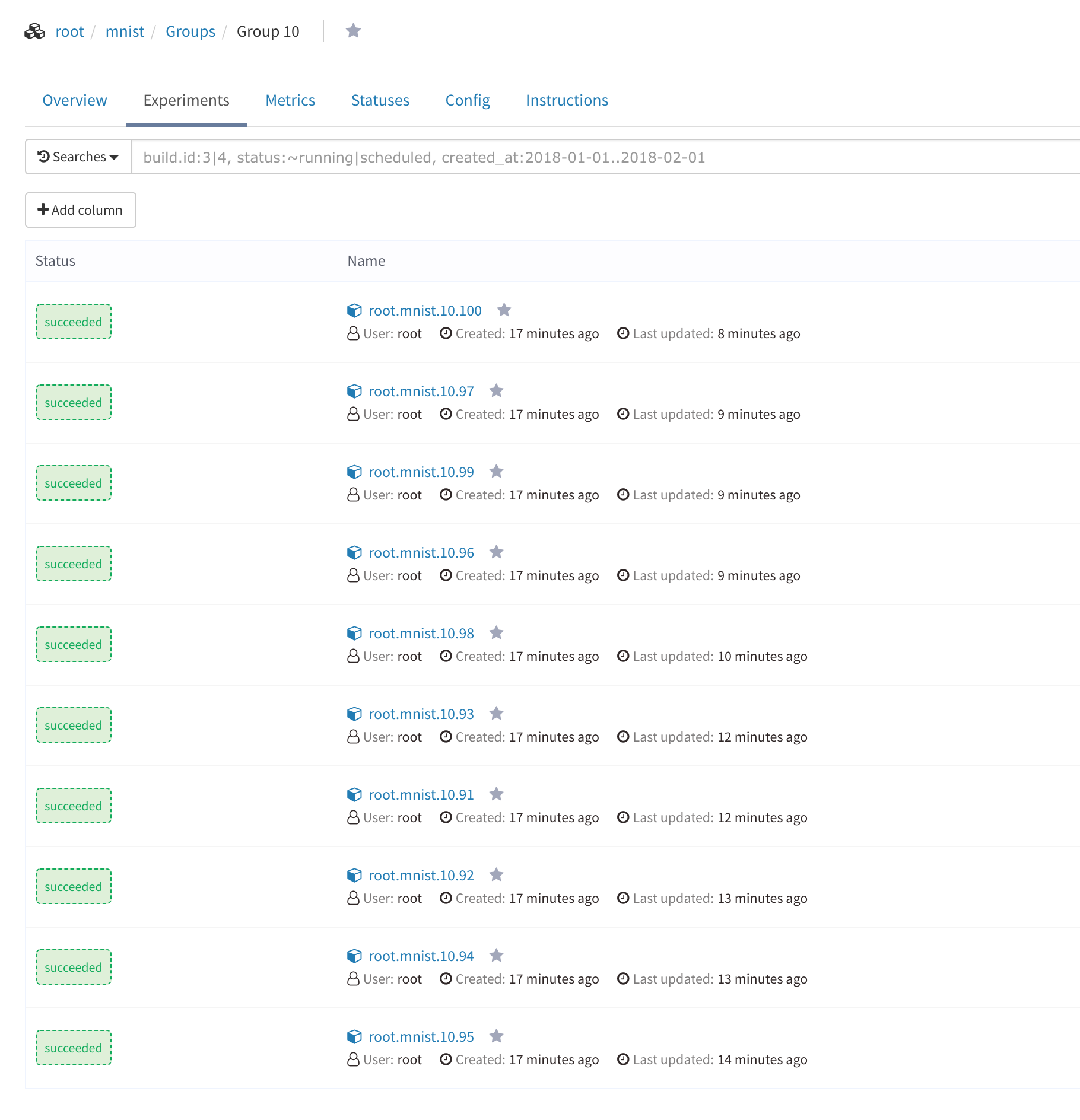Switch to the Metrics tab
The image size is (1080, 1120).
[290, 100]
